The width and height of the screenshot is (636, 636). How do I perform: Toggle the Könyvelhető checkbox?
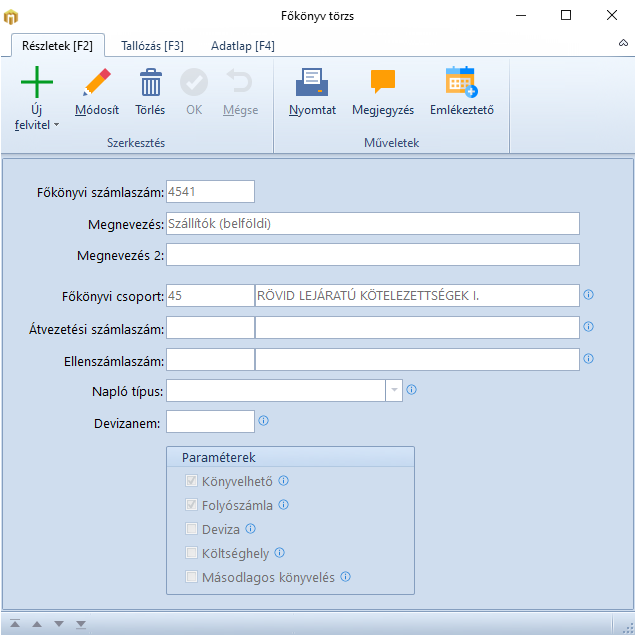(193, 481)
